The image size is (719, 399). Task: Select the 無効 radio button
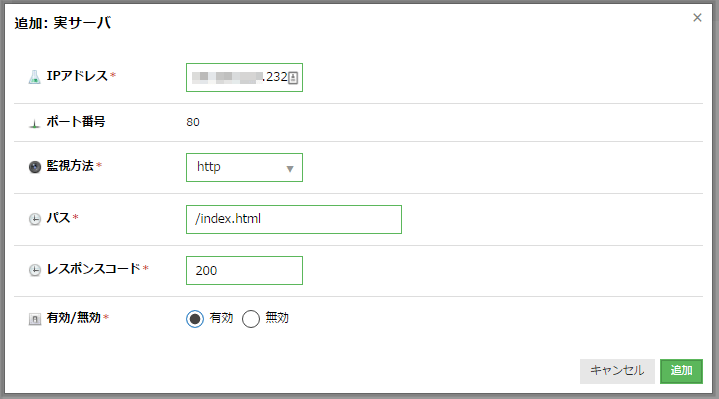[x=251, y=318]
